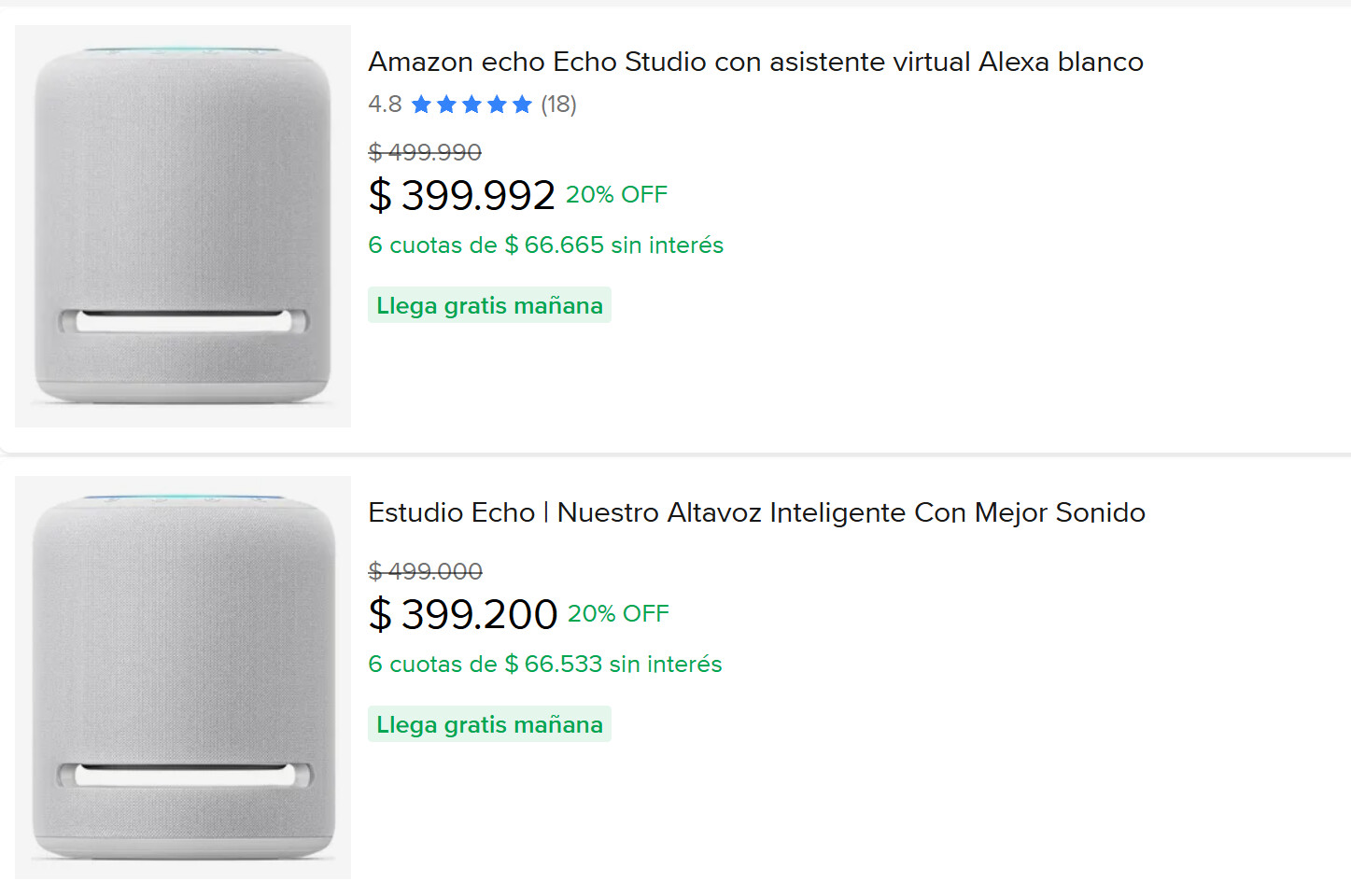Click the first Echo Studio product image
Image resolution: width=1351 pixels, height=896 pixels.
tap(183, 226)
